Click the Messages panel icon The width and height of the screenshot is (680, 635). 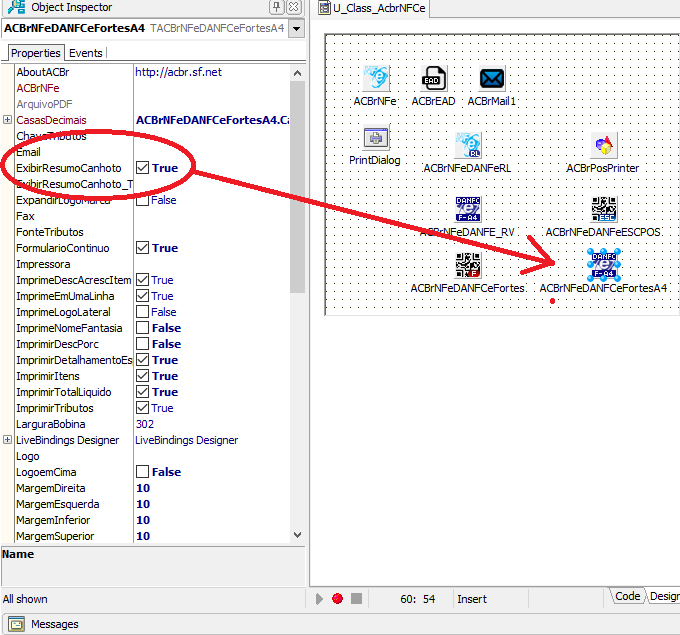coord(16,624)
